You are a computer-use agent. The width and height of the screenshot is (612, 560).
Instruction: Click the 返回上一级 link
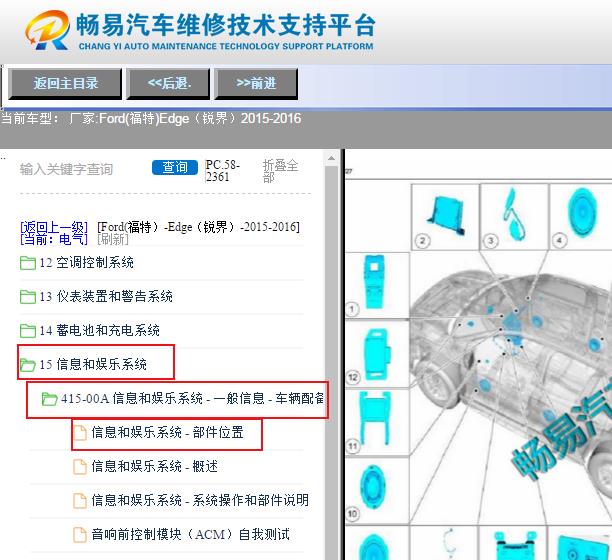(54, 227)
